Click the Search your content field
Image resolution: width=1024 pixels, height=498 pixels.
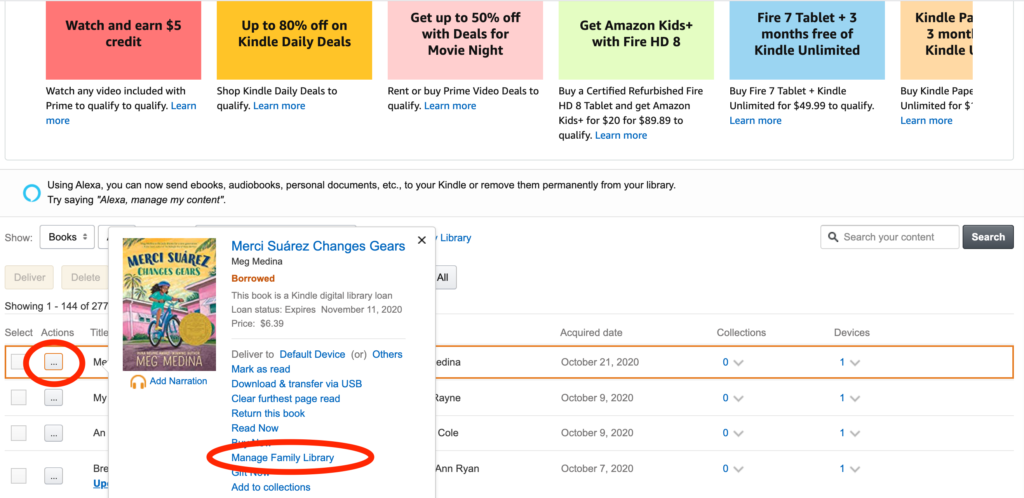click(890, 237)
